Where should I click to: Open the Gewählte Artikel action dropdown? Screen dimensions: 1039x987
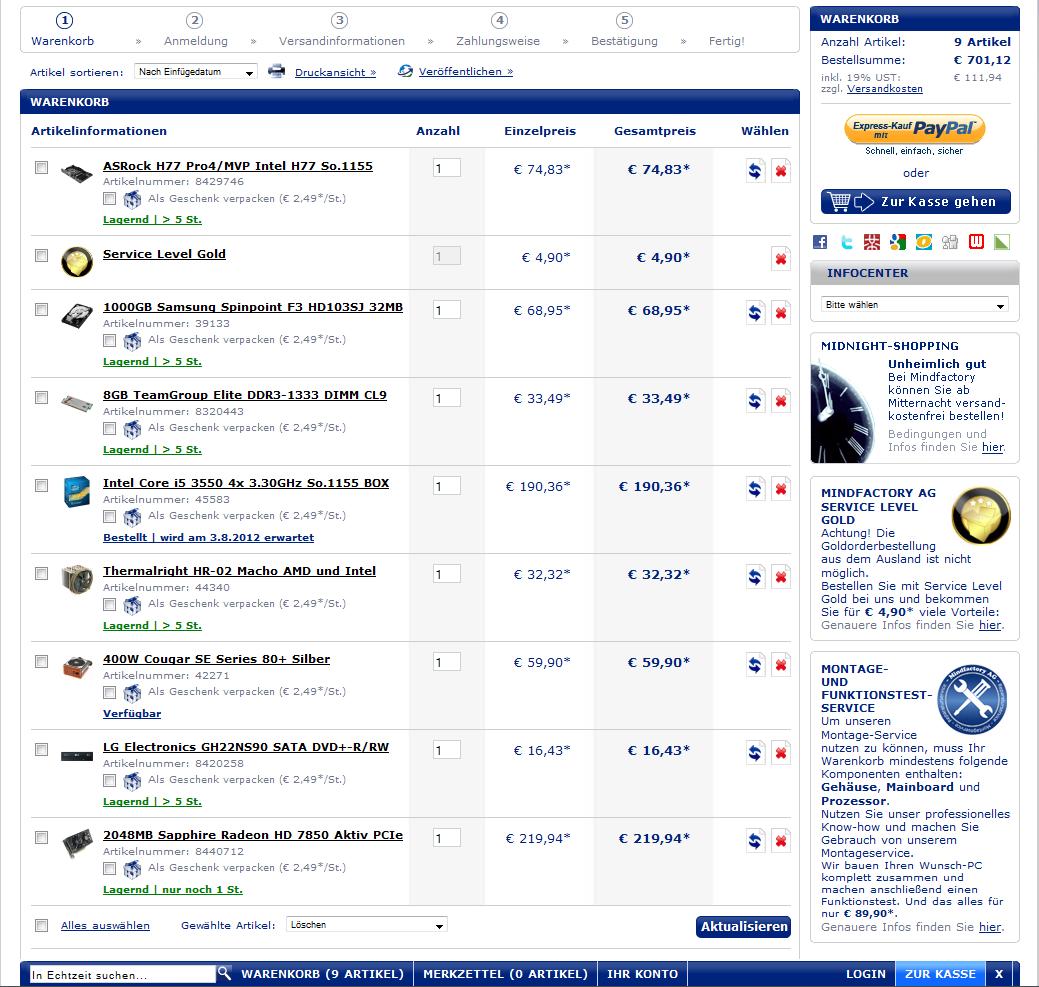tap(366, 925)
